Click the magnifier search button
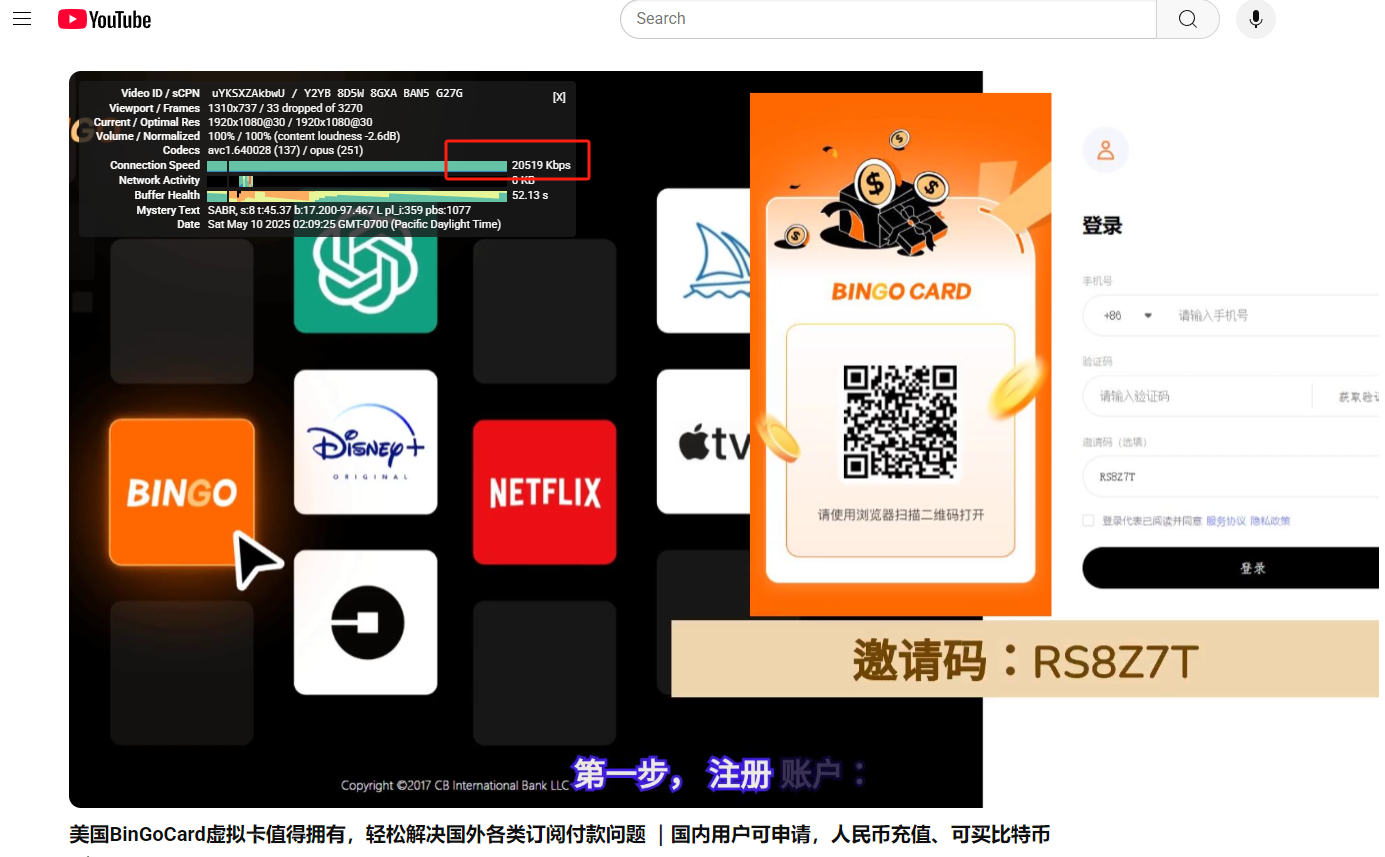The image size is (1385, 857). pos(1187,19)
